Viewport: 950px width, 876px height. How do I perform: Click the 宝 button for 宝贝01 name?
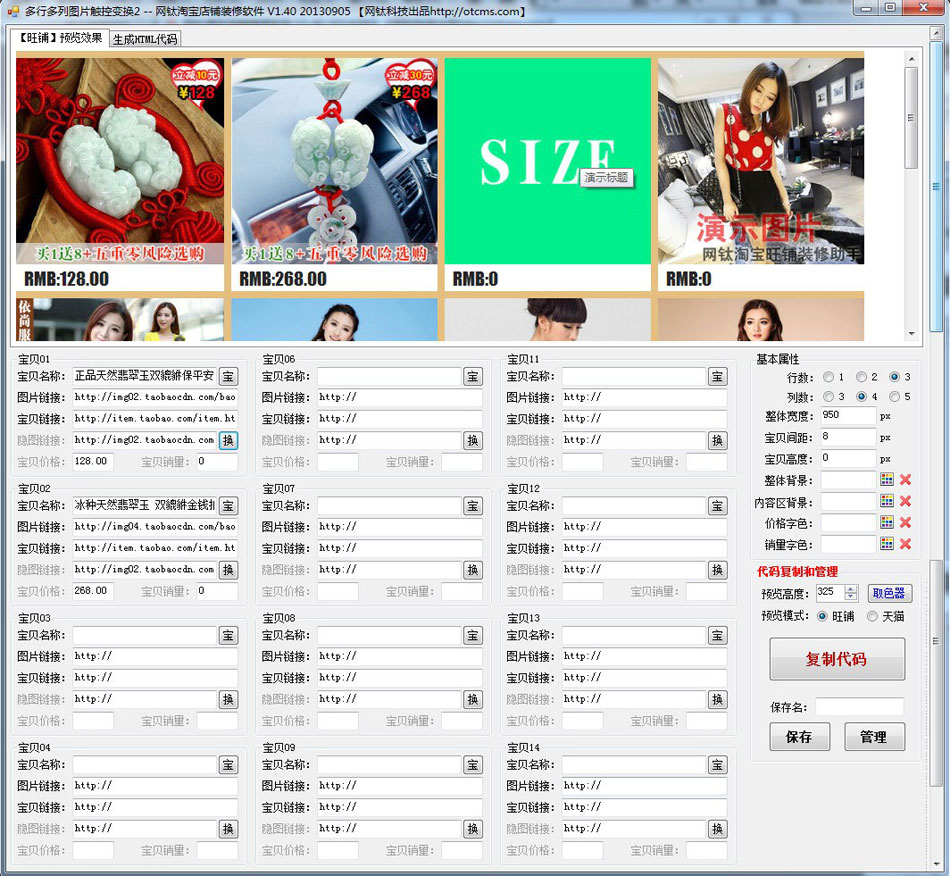228,377
